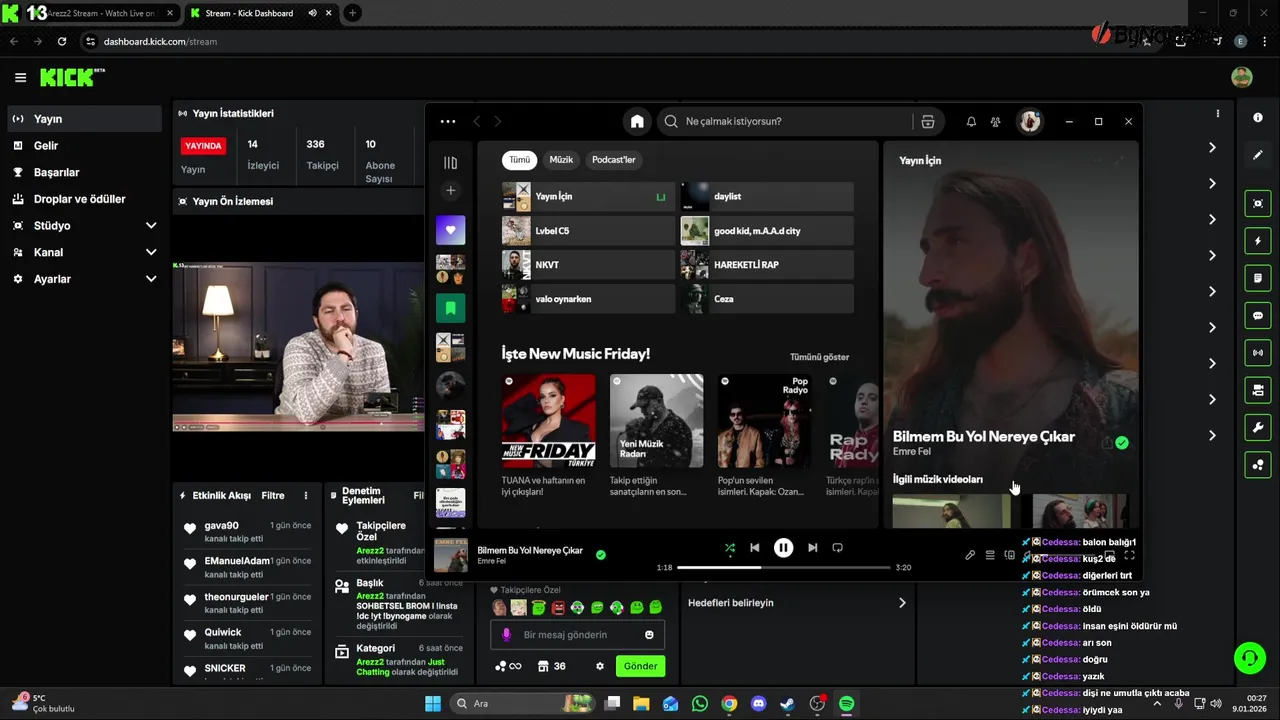Image resolution: width=1280 pixels, height=720 pixels.
Task: Toggle saved checkmark in Now Playing panel
Action: point(1122,443)
